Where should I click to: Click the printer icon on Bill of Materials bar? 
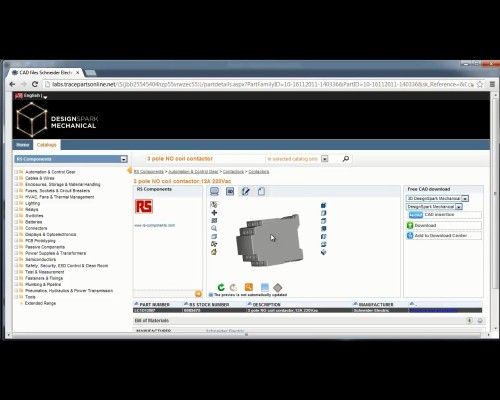pos(480,320)
